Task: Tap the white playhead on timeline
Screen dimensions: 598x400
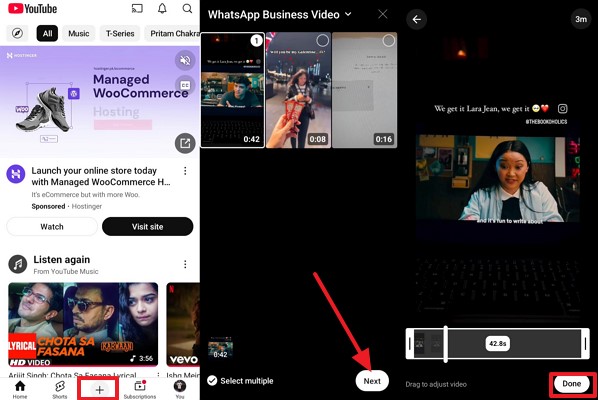Action: point(445,344)
